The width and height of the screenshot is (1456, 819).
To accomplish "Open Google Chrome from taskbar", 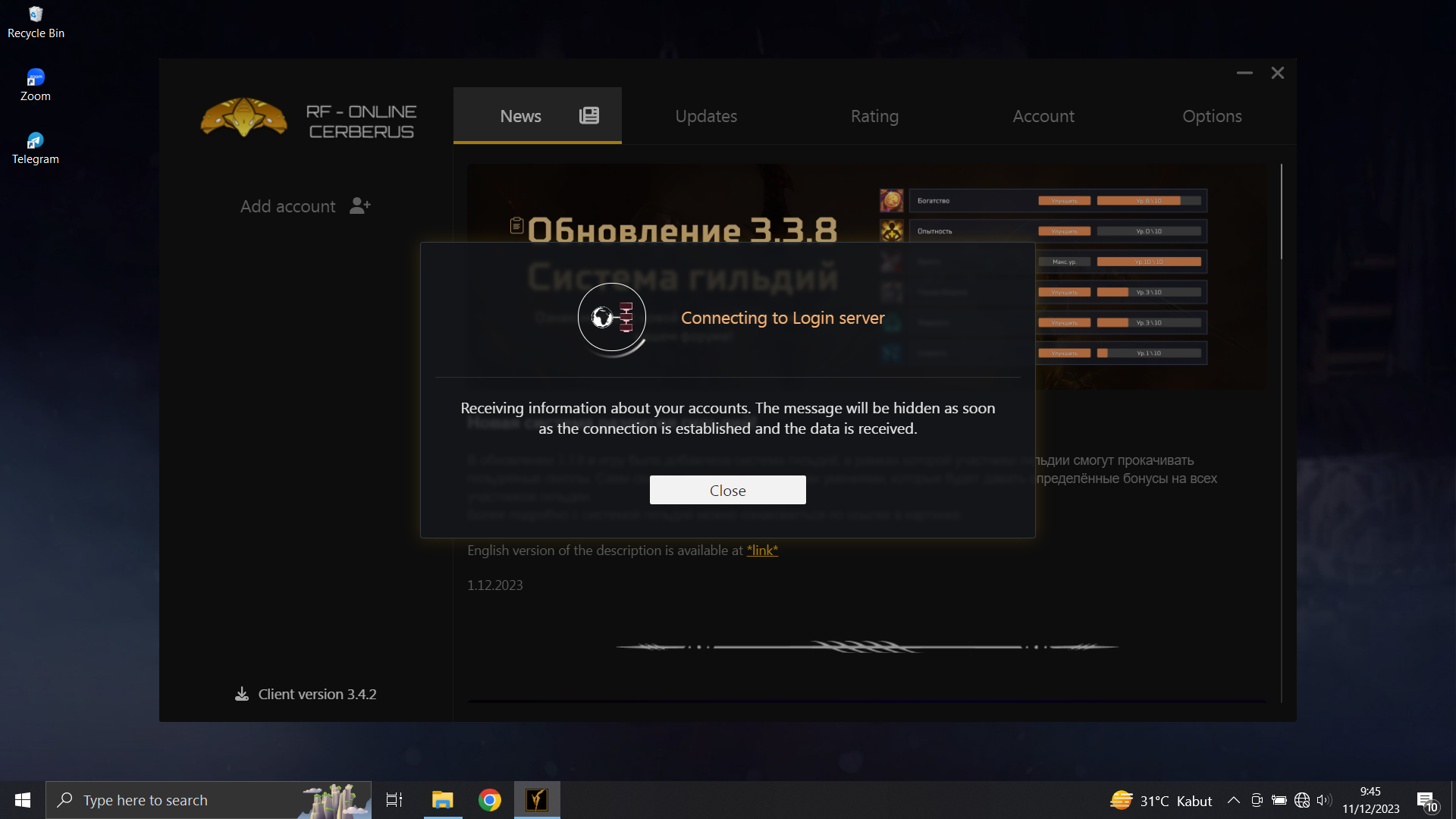I will (x=490, y=800).
